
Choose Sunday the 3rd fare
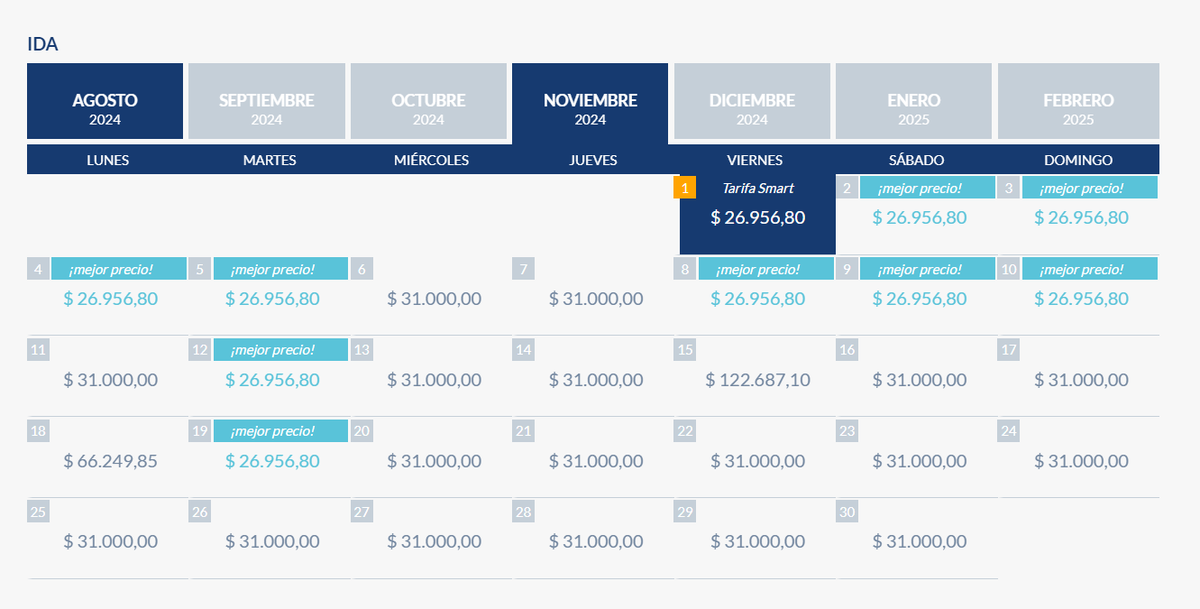click(1081, 217)
